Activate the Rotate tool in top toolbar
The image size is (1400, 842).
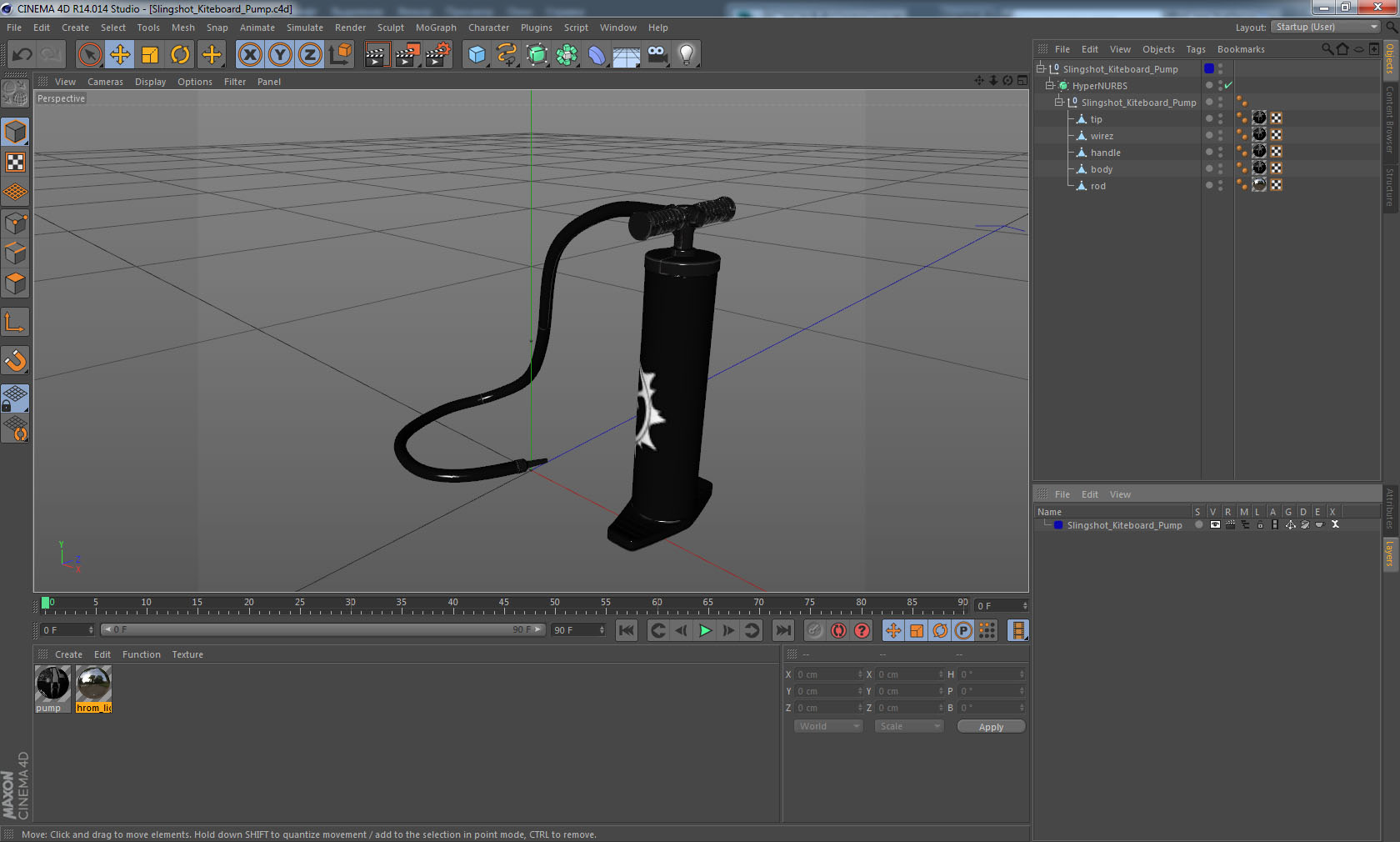180,55
